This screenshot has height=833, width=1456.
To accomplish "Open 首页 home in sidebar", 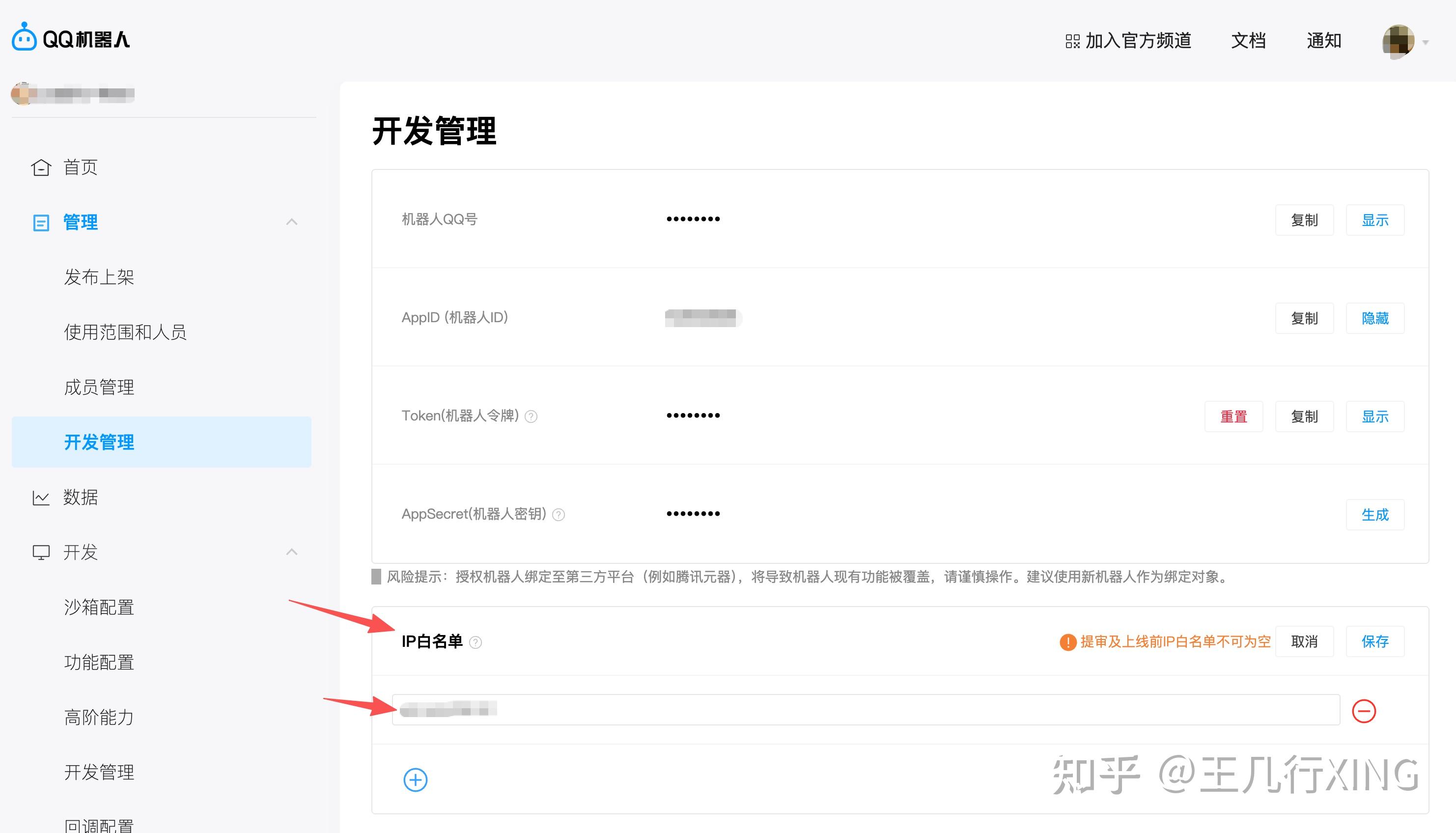I will point(80,167).
